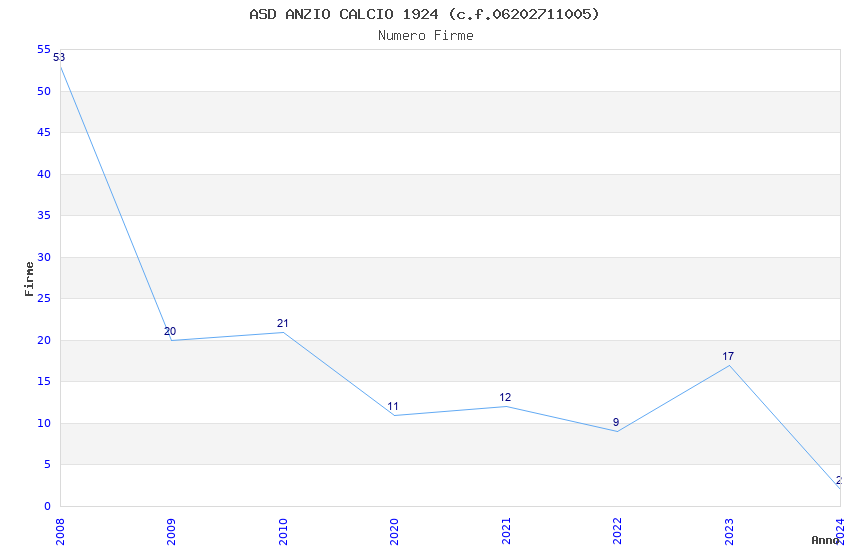Click the y-axis tick value 25
The image size is (850, 550).
pyautogui.click(x=44, y=299)
